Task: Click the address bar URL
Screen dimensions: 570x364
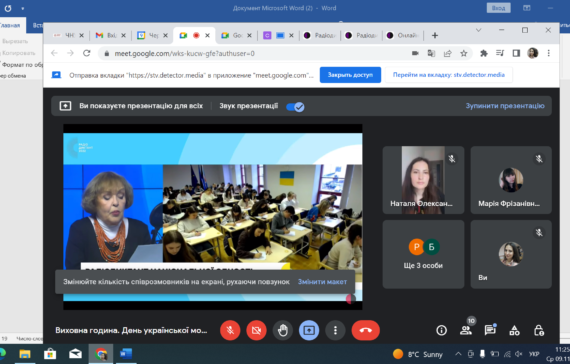Action: (x=185, y=53)
